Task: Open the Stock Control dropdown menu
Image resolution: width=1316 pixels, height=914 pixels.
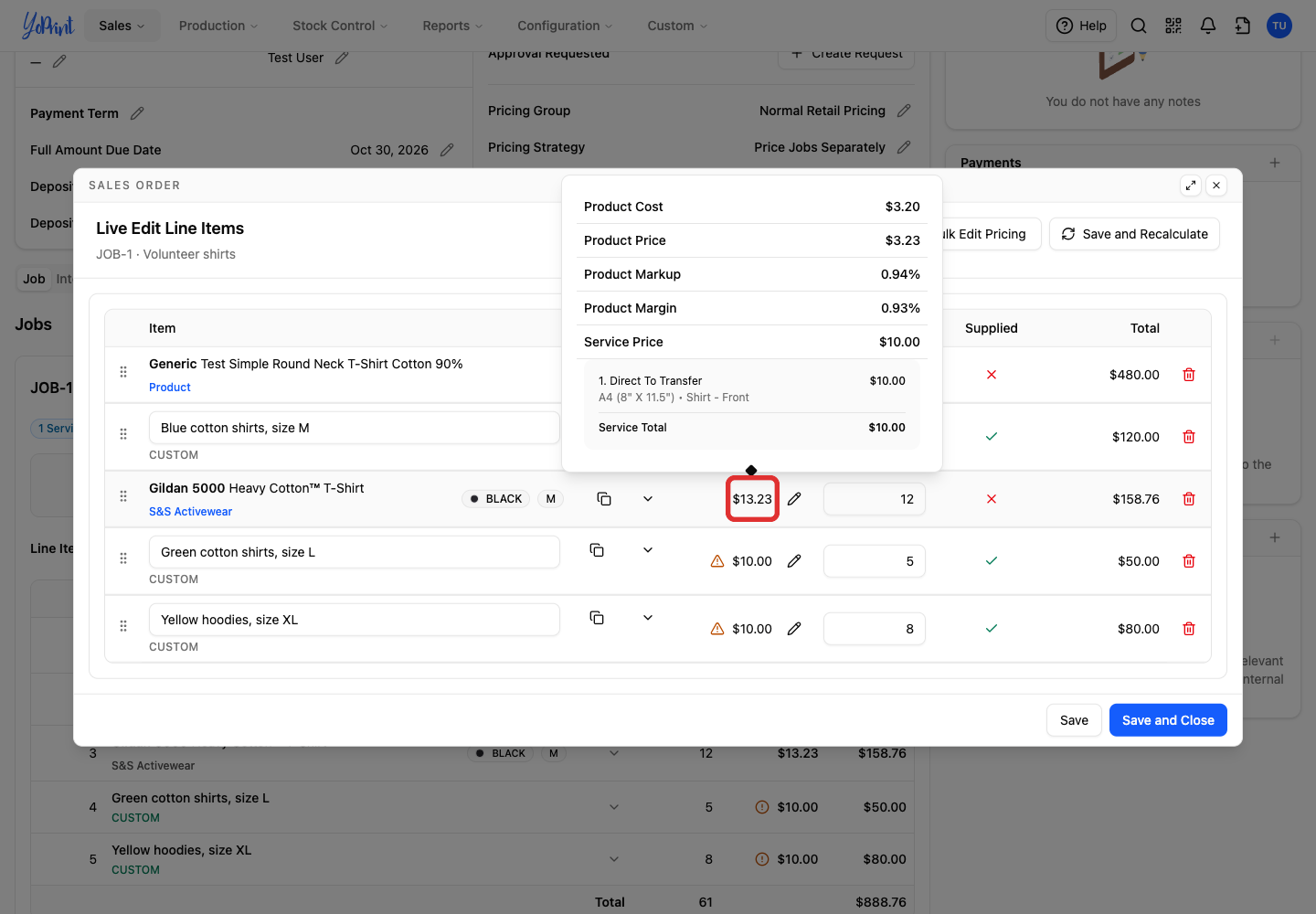Action: click(x=340, y=26)
